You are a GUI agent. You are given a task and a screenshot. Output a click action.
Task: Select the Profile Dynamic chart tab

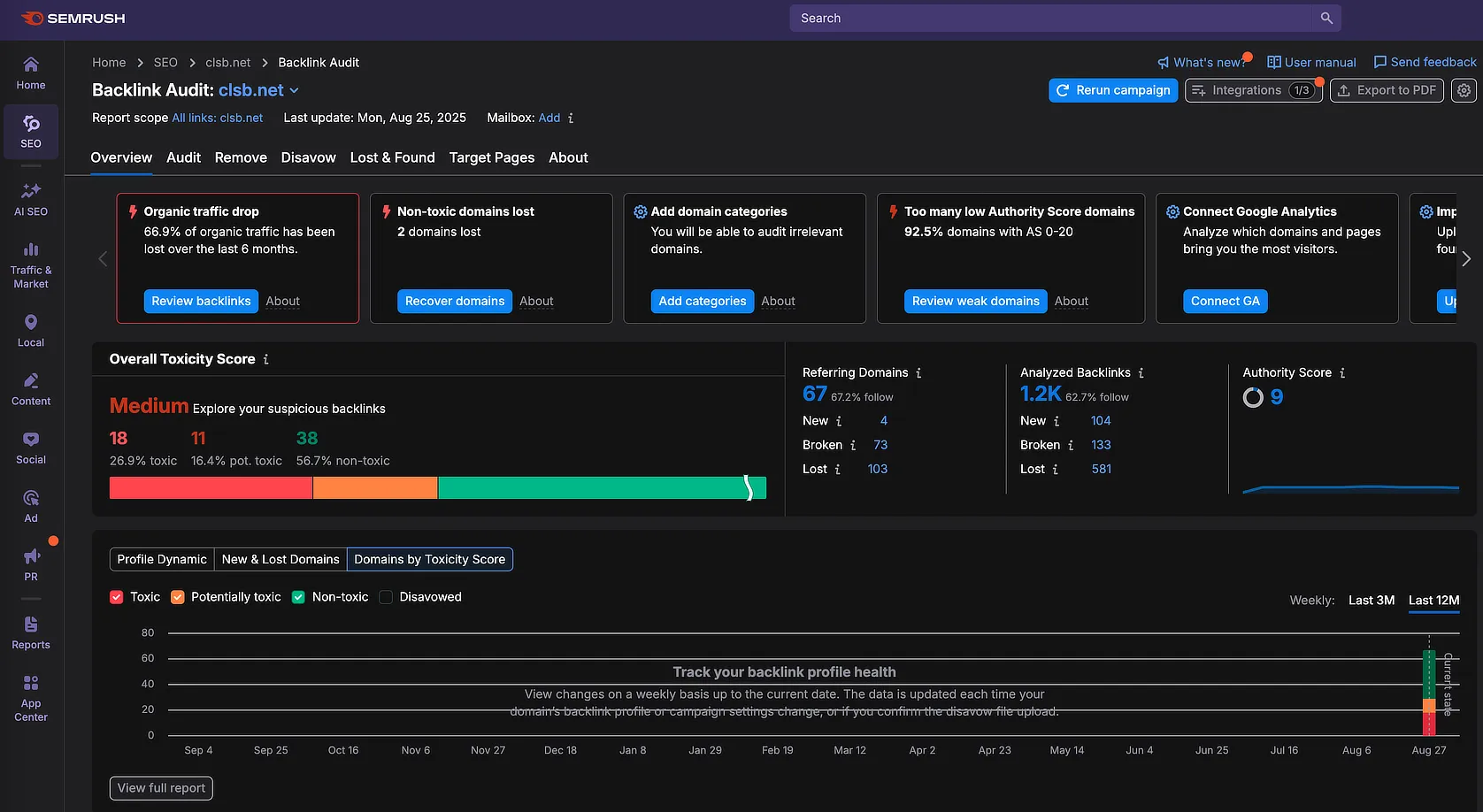coord(162,559)
